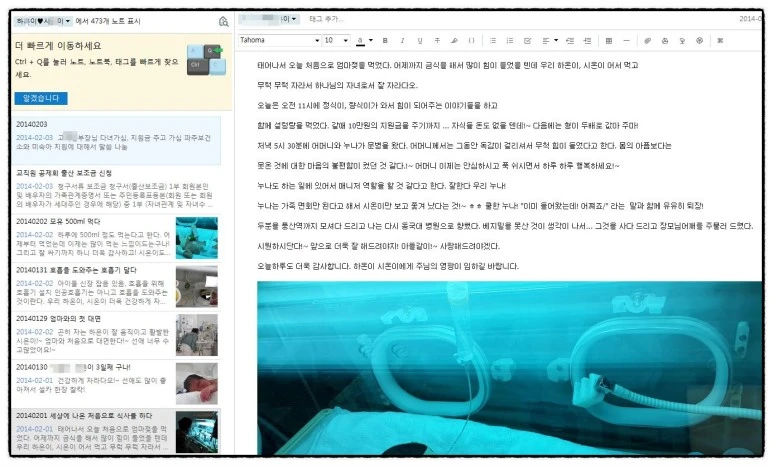Open the note '20140202 모유 500ml 먹다'
773x466 pixels.
(116, 238)
